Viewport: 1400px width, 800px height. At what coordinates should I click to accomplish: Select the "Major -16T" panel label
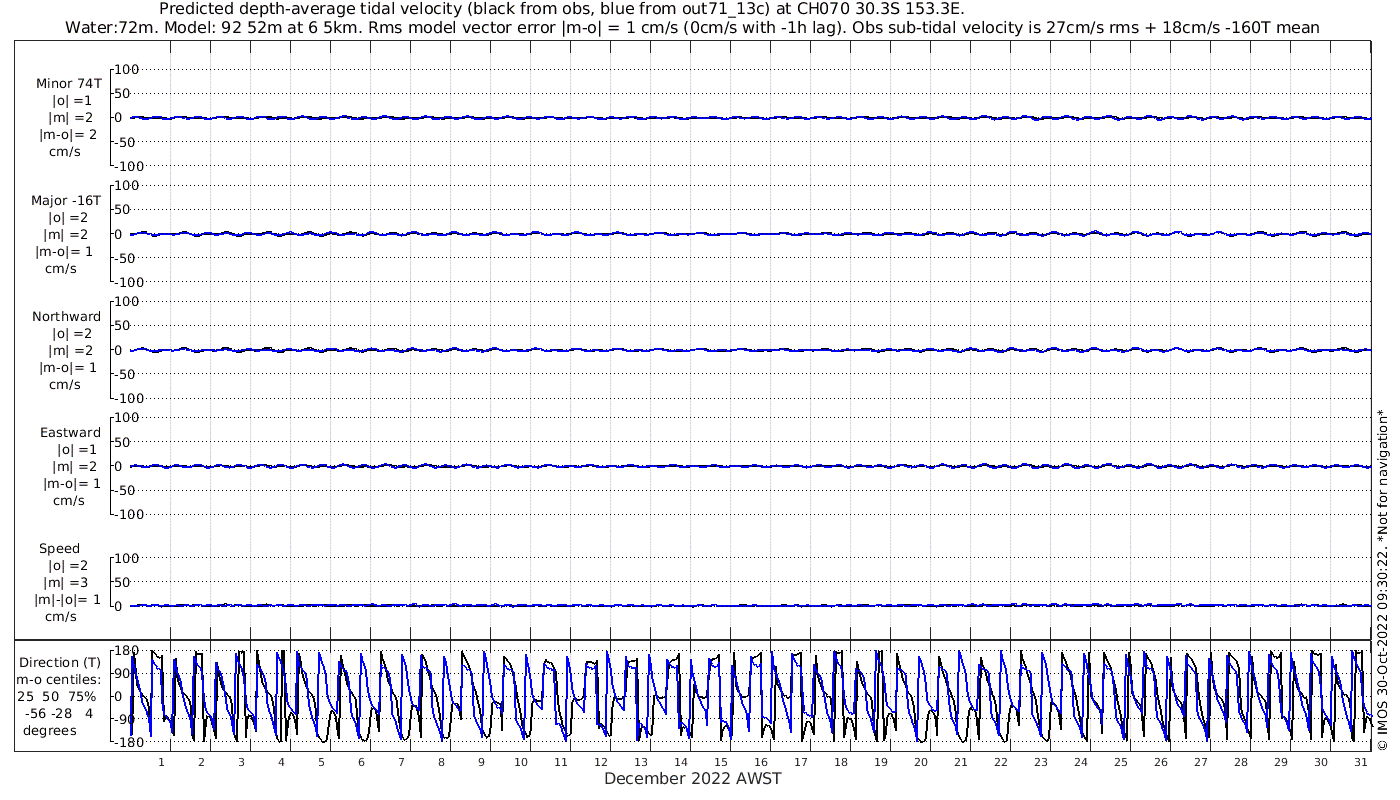pos(66,201)
